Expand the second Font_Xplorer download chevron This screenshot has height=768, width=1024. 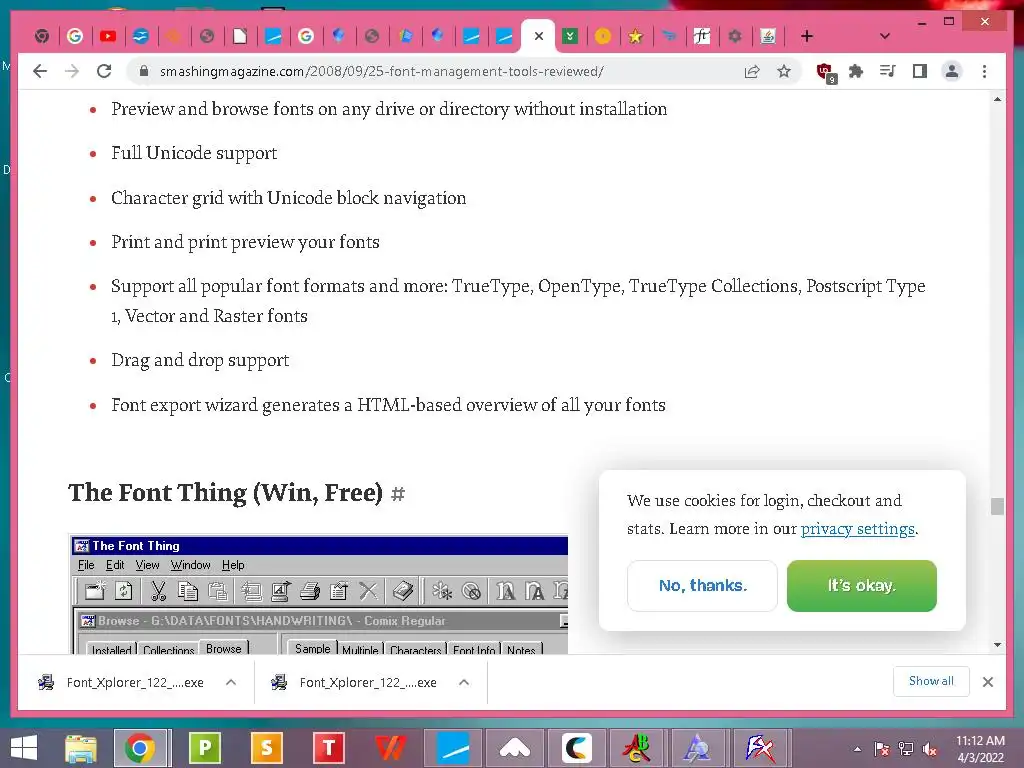(464, 682)
